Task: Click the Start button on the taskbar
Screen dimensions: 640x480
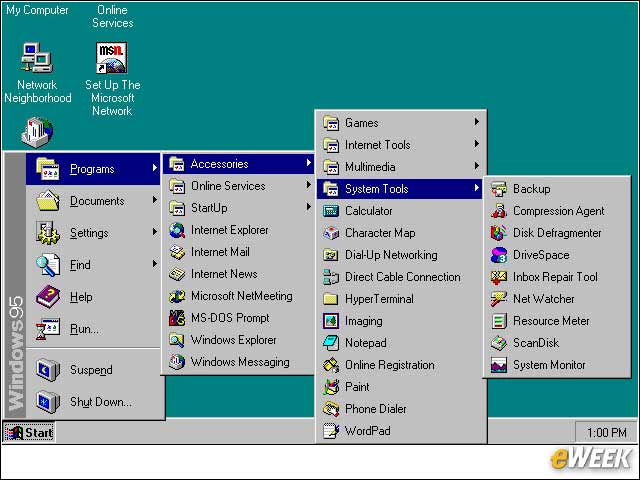Action: click(x=29, y=433)
